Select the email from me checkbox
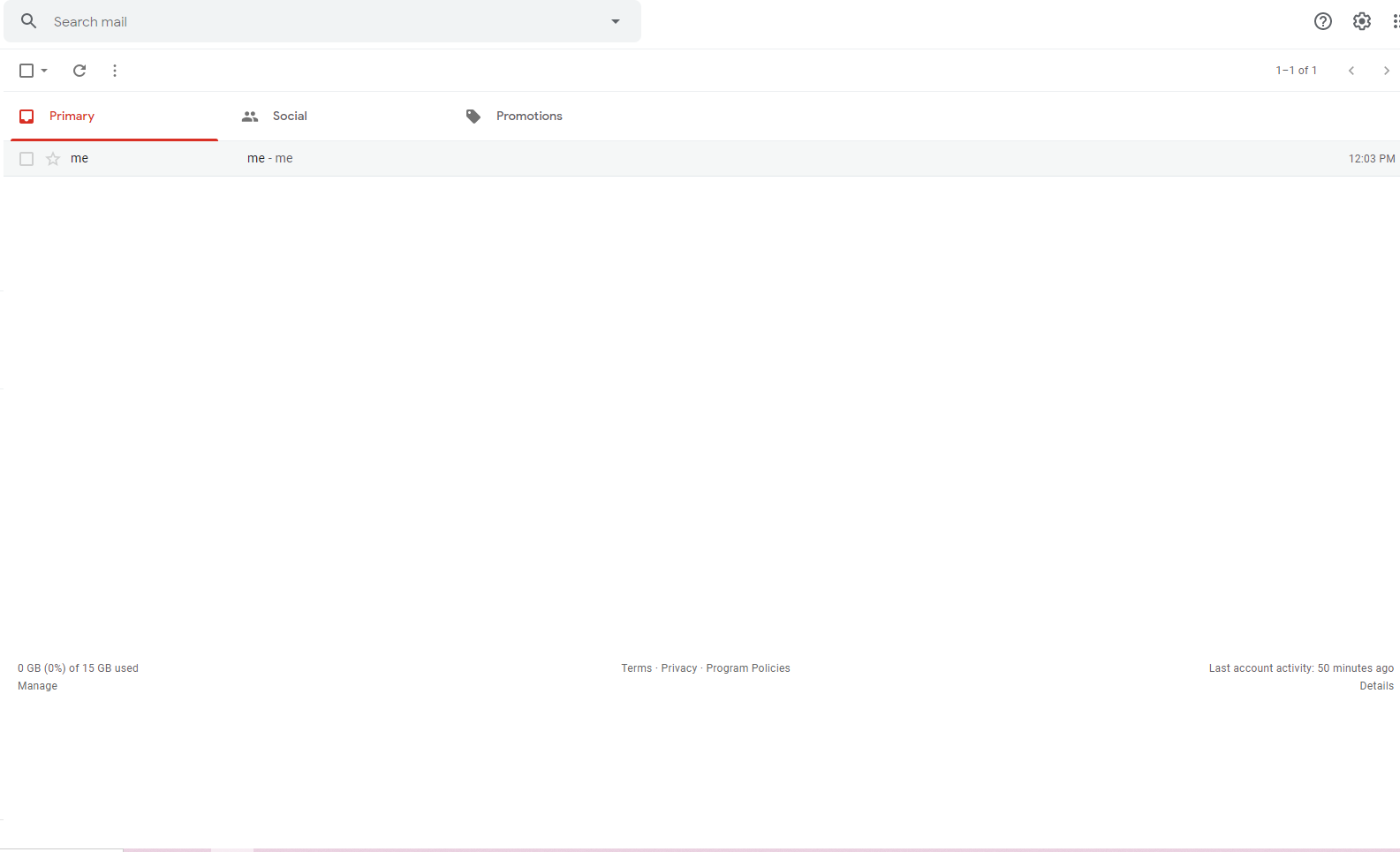This screenshot has height=852, width=1400. (26, 159)
